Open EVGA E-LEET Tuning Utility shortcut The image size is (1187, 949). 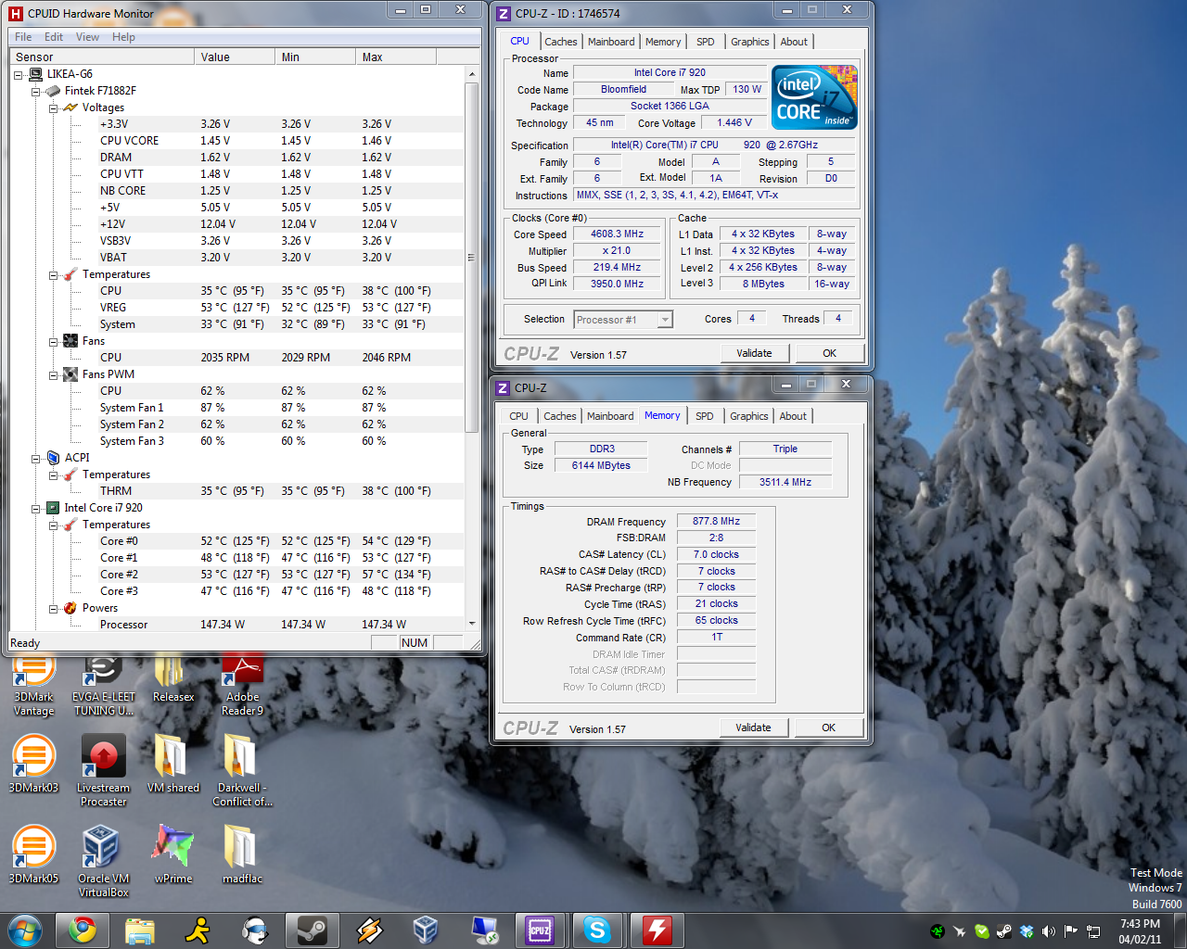click(103, 686)
